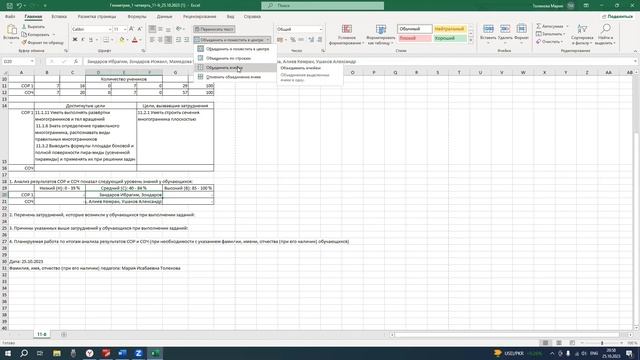Expand fill color dropdown arrow

(x=127, y=40)
